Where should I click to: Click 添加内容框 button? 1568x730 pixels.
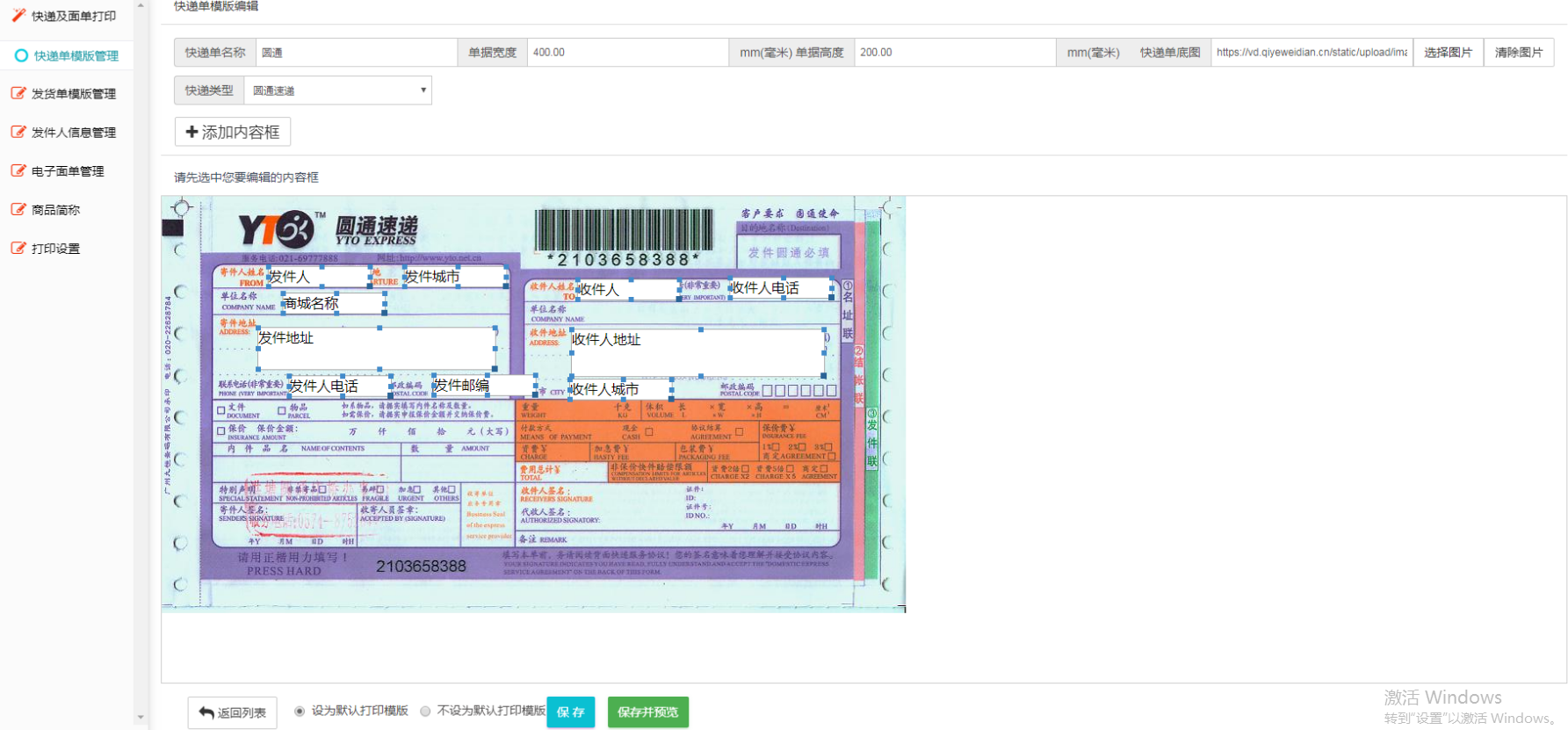[x=233, y=132]
